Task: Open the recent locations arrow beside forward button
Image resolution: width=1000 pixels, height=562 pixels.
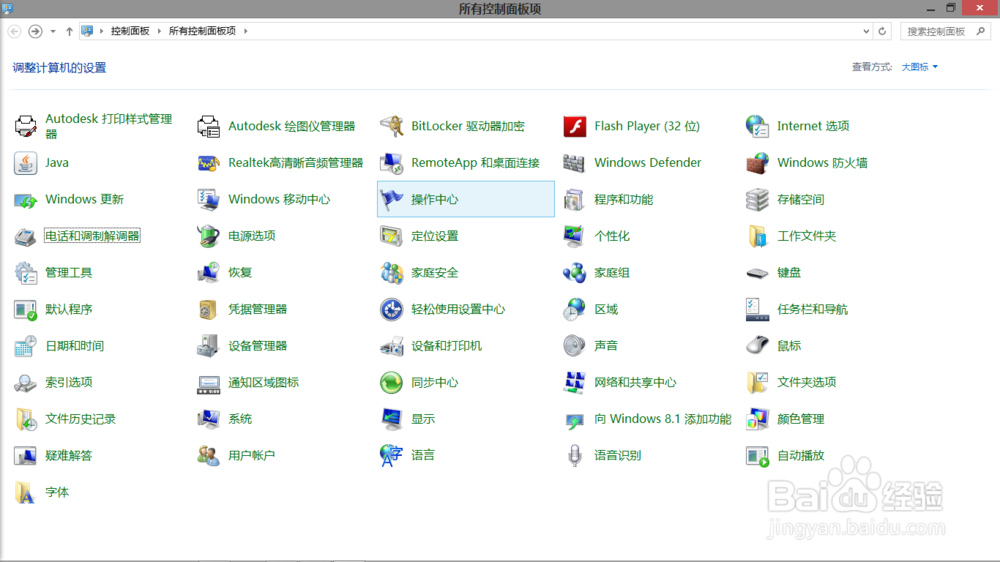Action: [53, 31]
